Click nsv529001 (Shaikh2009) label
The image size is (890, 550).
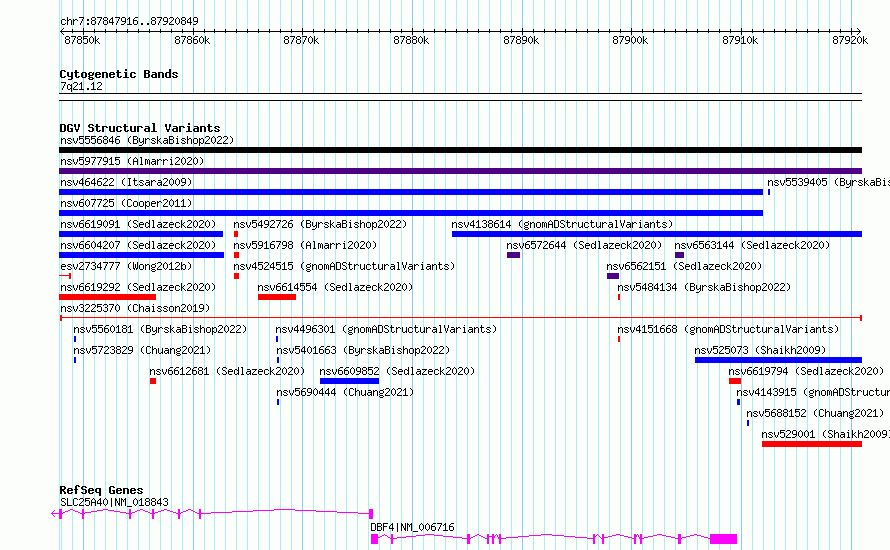(825, 434)
